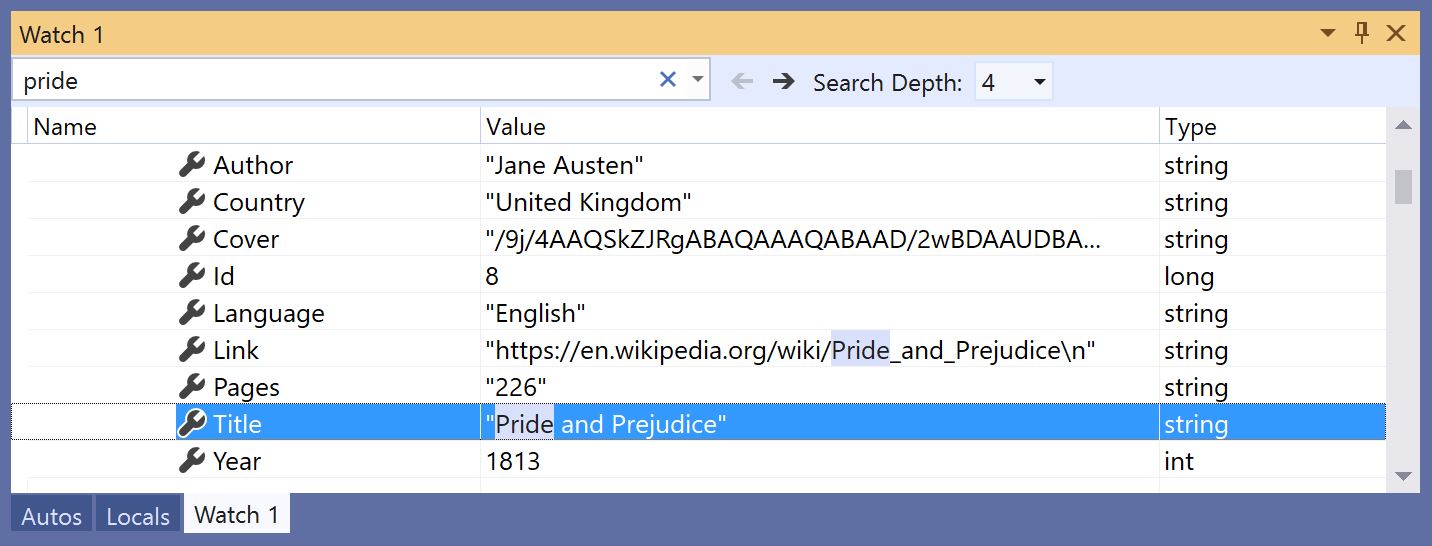Select the Author row name

[253, 165]
